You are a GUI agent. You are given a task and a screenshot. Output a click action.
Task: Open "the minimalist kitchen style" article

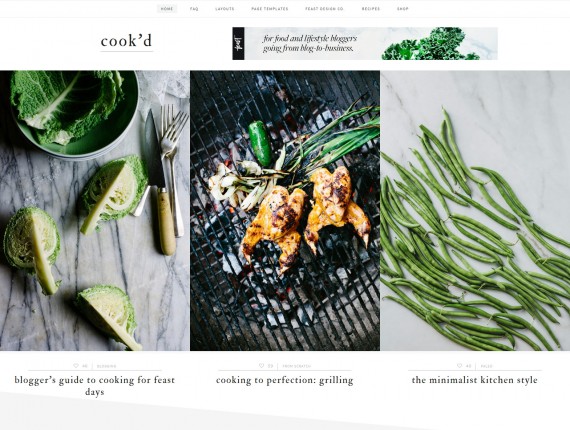pos(474,380)
